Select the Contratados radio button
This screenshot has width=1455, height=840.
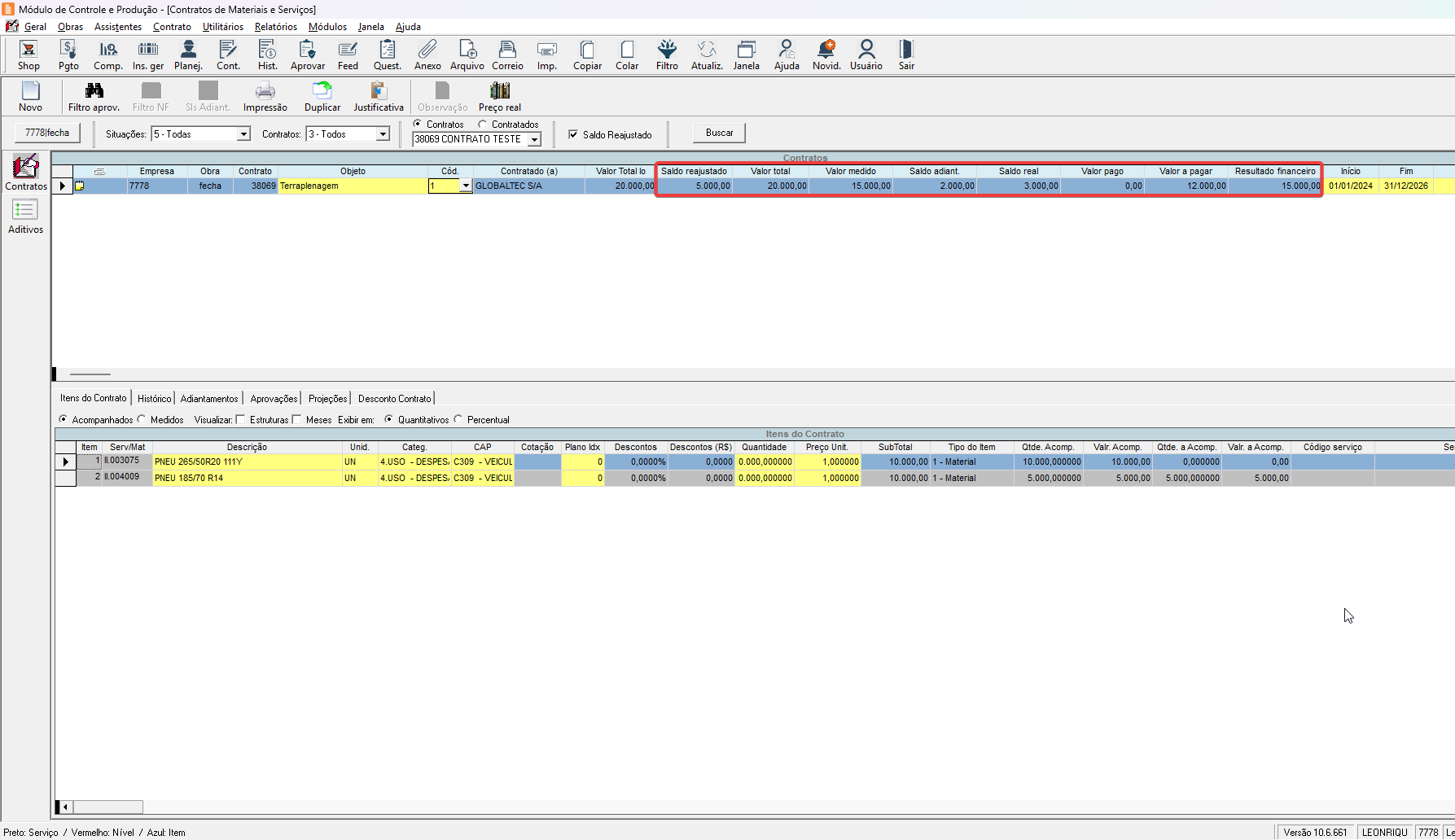(x=483, y=125)
